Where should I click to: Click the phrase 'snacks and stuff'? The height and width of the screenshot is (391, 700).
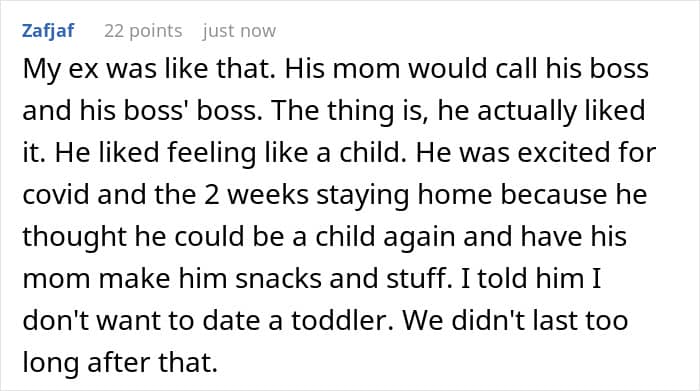(343, 278)
